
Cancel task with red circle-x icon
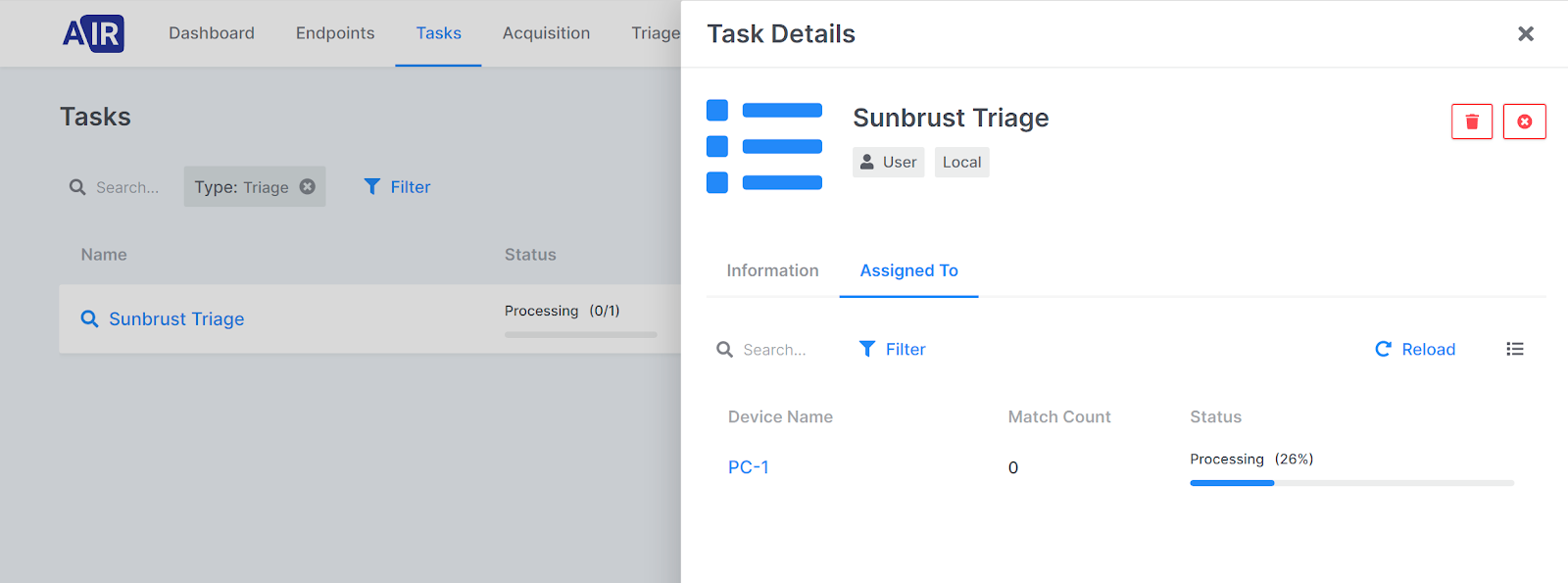(1524, 121)
